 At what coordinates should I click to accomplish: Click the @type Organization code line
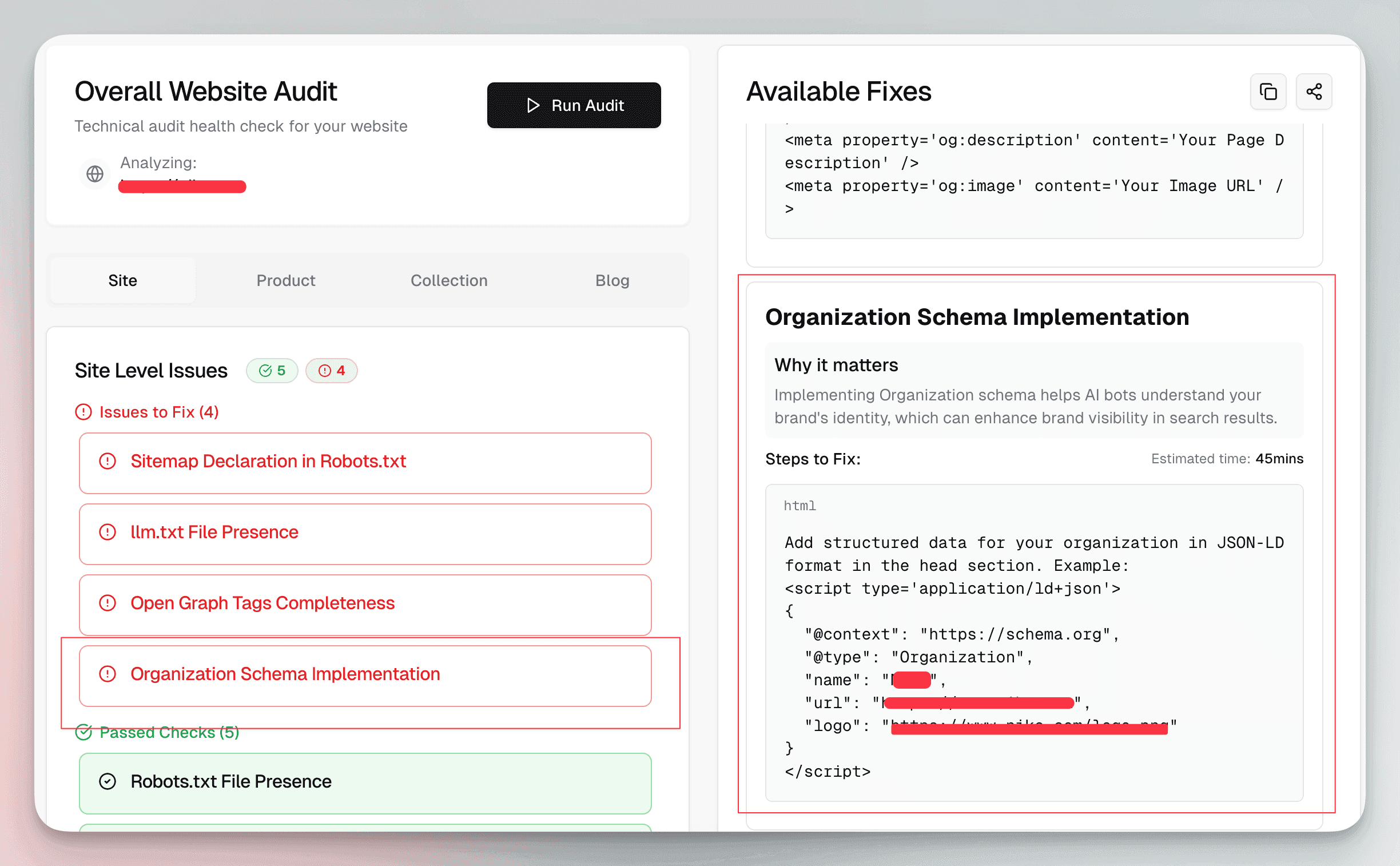tap(918, 657)
